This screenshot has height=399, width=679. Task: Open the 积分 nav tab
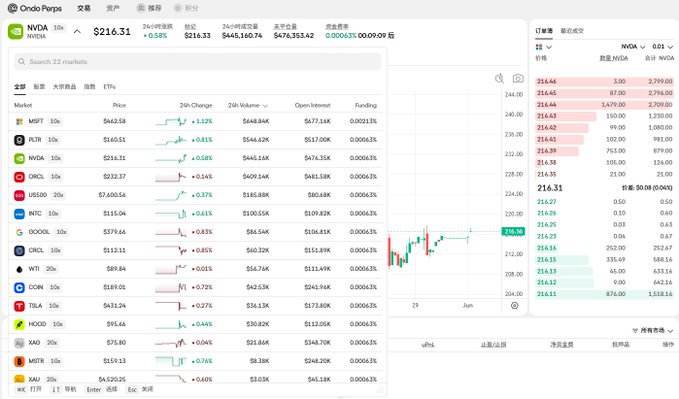point(187,8)
